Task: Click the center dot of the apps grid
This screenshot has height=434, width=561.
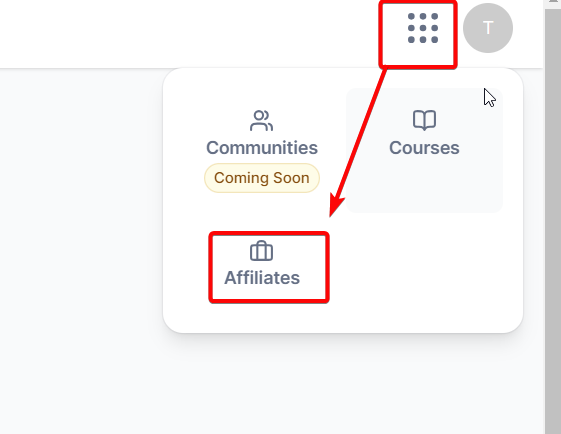Action: pos(423,28)
